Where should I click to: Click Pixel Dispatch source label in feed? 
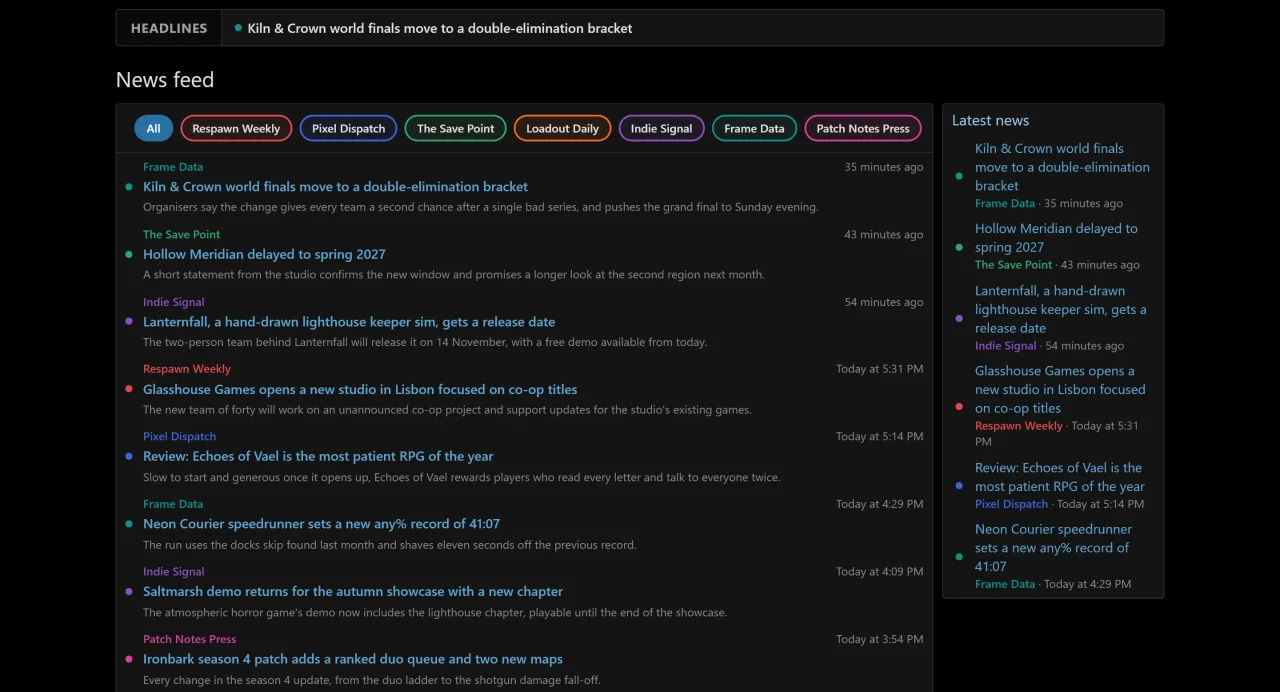point(179,436)
